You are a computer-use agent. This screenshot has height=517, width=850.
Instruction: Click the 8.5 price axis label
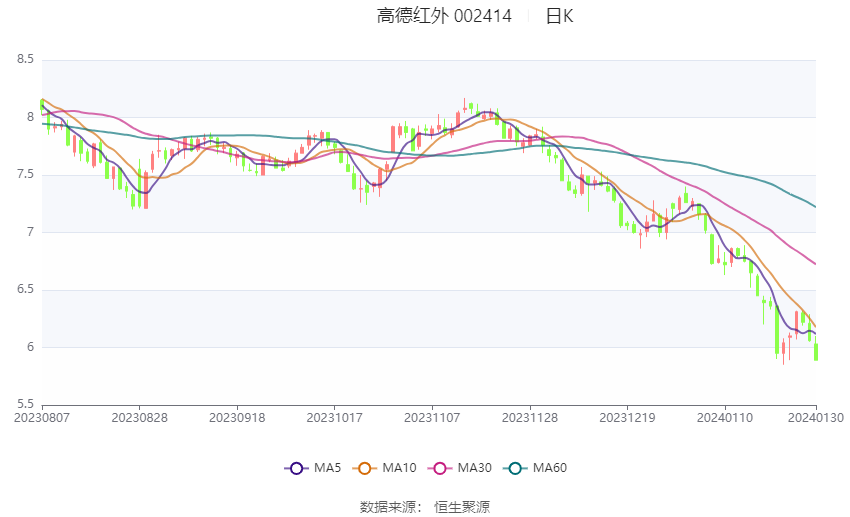(x=26, y=60)
